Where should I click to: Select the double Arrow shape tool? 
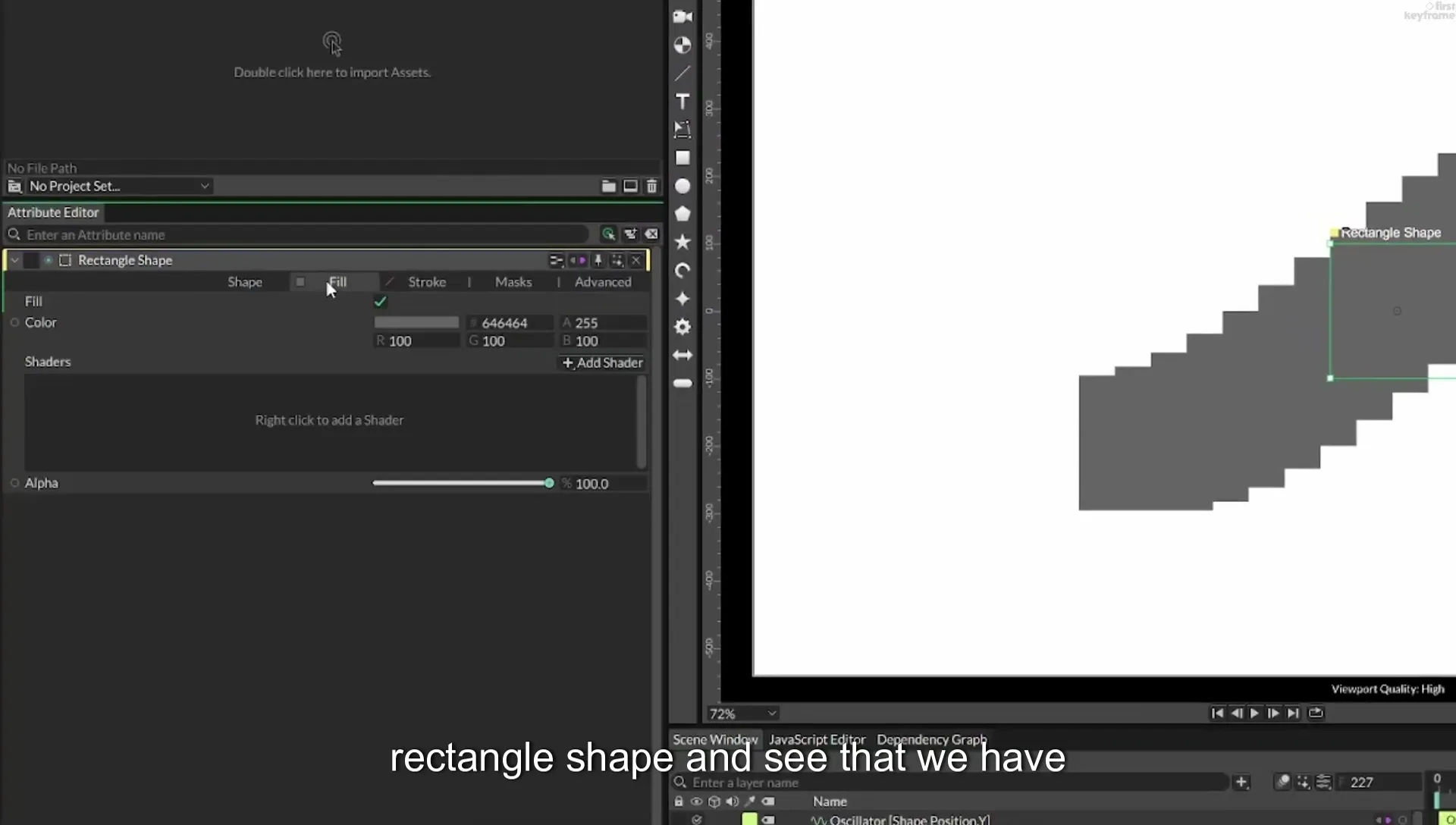(682, 355)
